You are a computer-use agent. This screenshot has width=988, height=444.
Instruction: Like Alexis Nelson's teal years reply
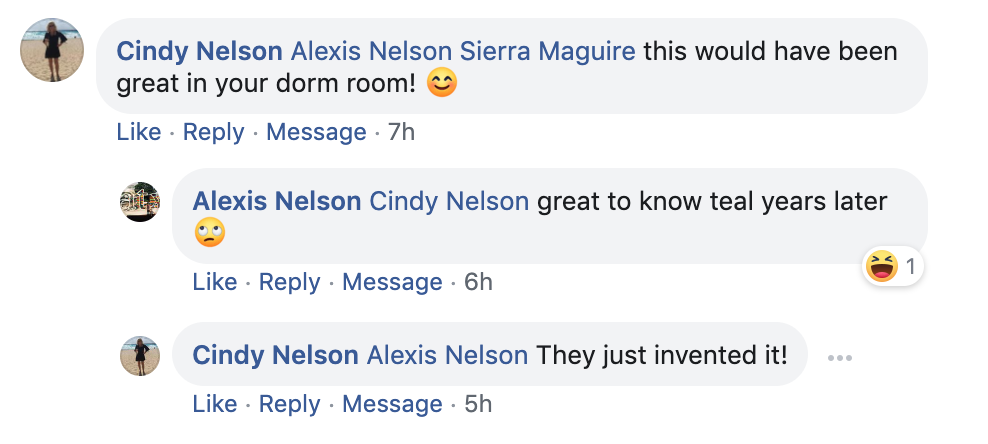coord(215,282)
